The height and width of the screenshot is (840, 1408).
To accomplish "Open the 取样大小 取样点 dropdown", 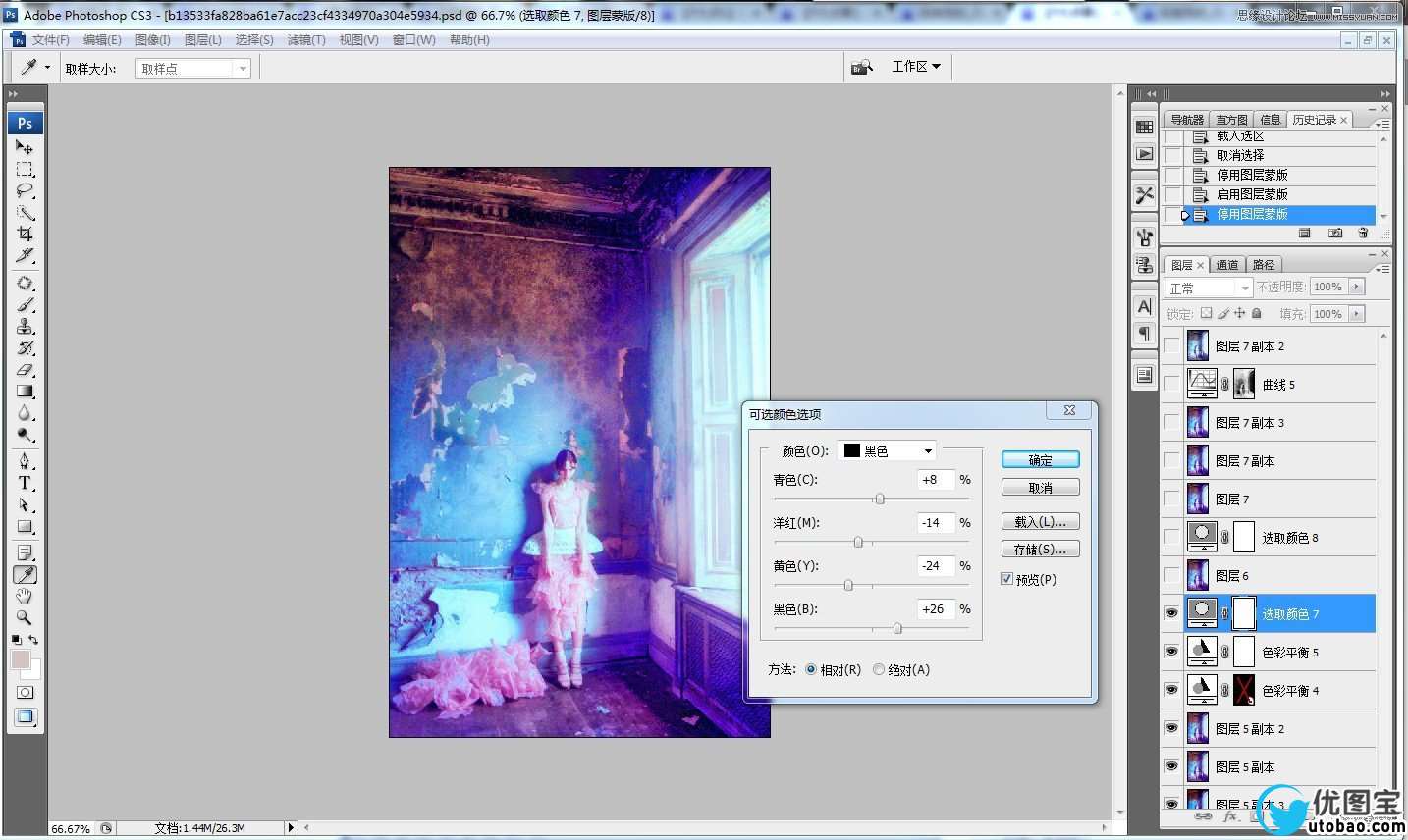I will pyautogui.click(x=193, y=68).
